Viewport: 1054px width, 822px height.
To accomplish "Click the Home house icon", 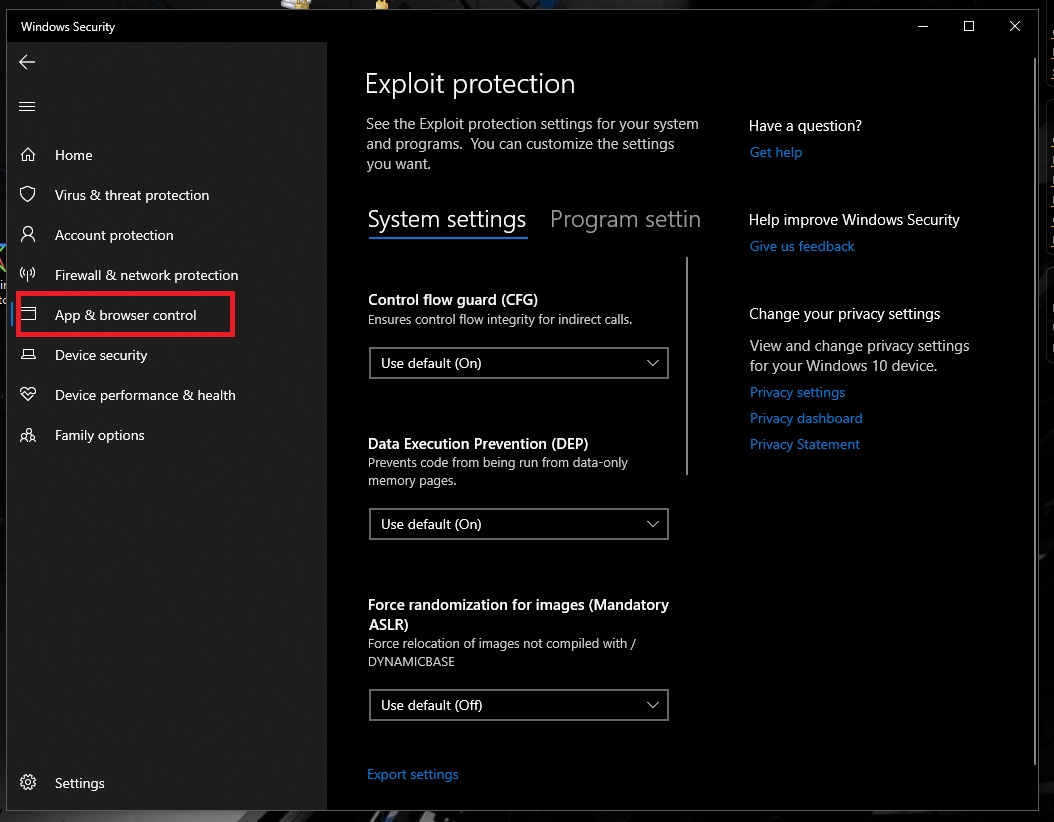I will (x=28, y=155).
